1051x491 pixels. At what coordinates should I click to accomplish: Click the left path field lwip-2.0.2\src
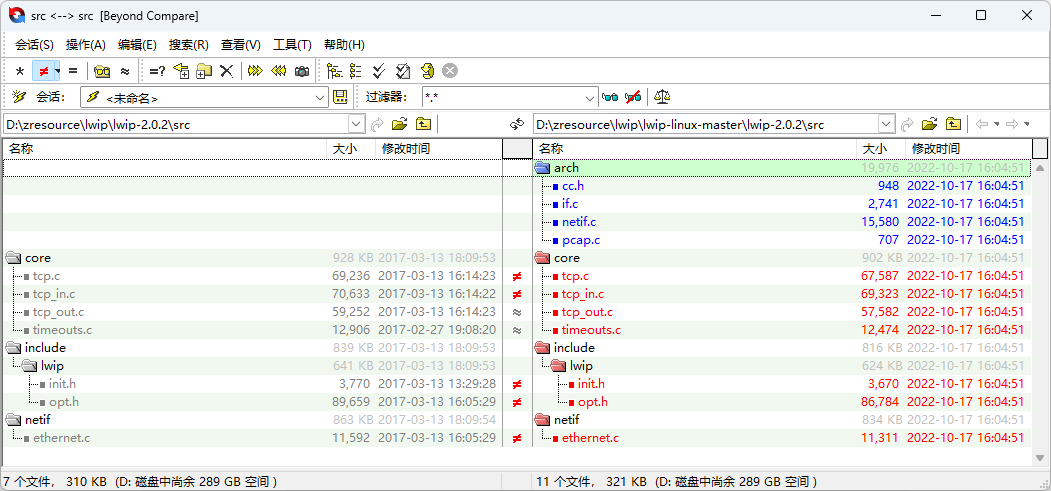pyautogui.click(x=176, y=124)
